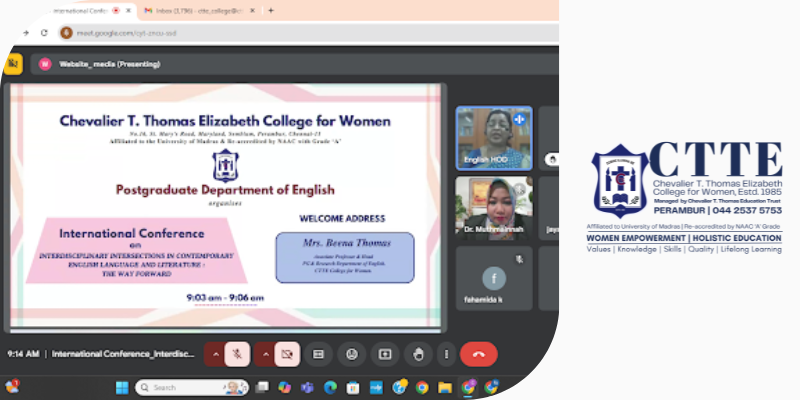Screen dimensions: 800x400
Task: Click the PERAMBUR | 044 2537 5753 text
Action: coord(717,210)
